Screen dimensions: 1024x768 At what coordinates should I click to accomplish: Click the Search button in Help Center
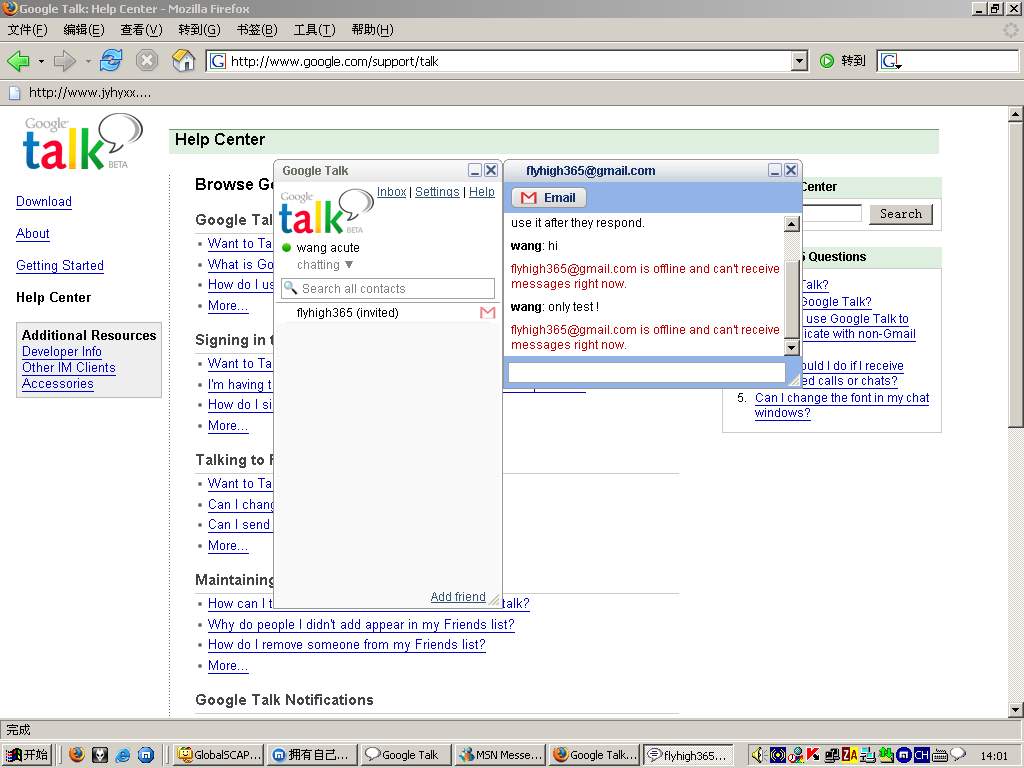(x=901, y=214)
